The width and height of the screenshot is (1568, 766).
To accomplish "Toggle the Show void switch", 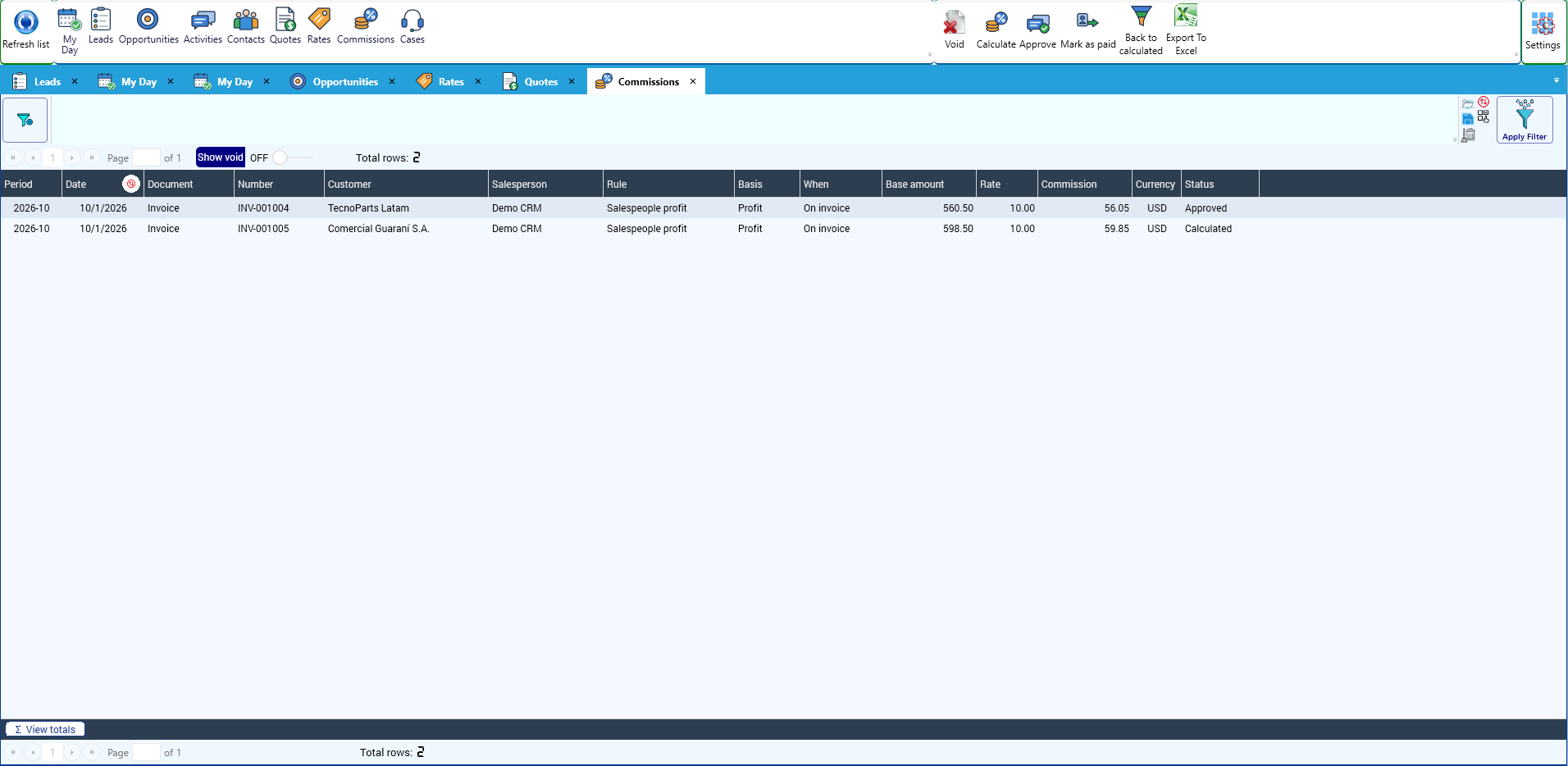I will [x=291, y=157].
